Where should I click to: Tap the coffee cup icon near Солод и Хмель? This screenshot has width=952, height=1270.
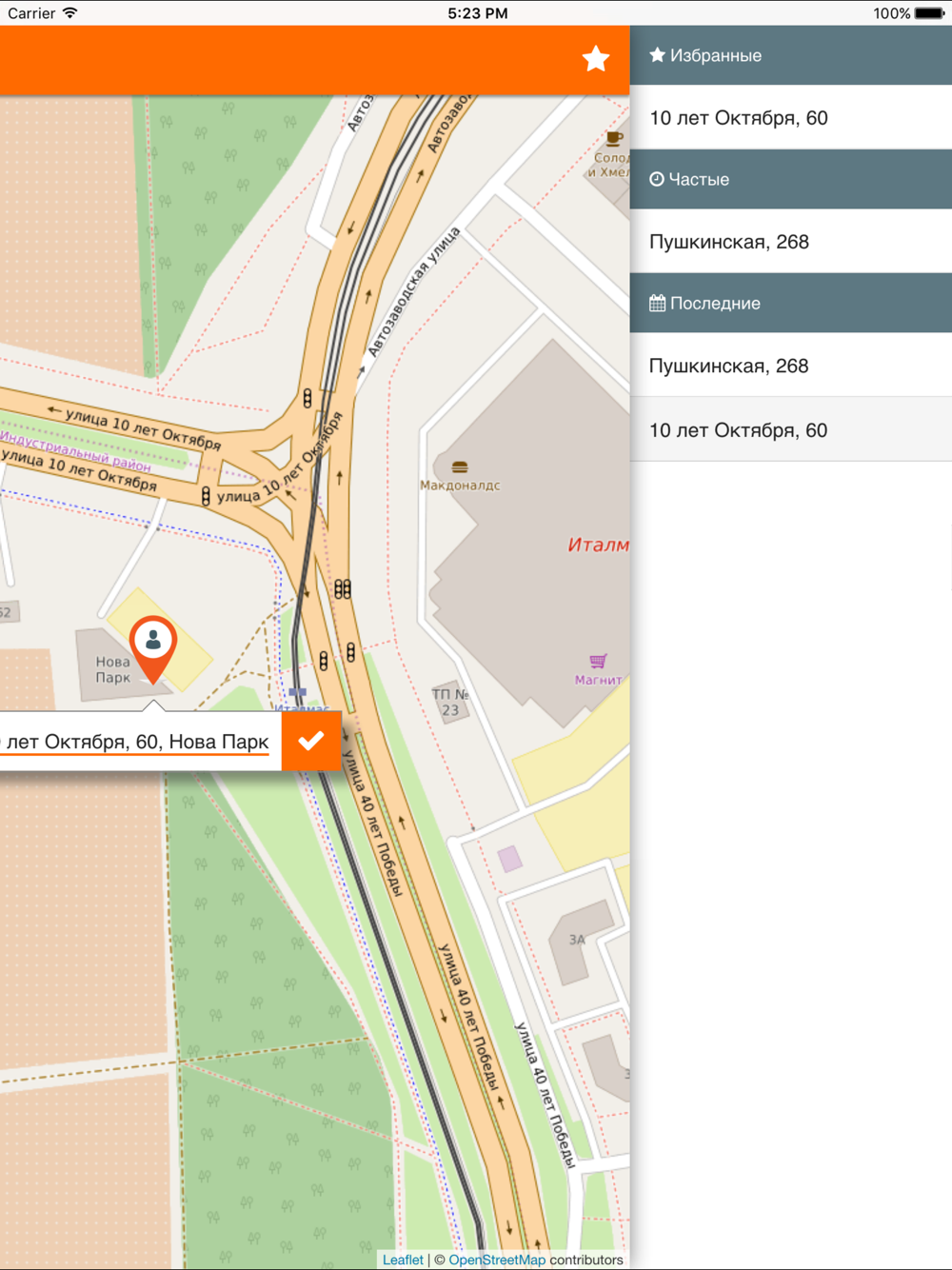pos(615,139)
